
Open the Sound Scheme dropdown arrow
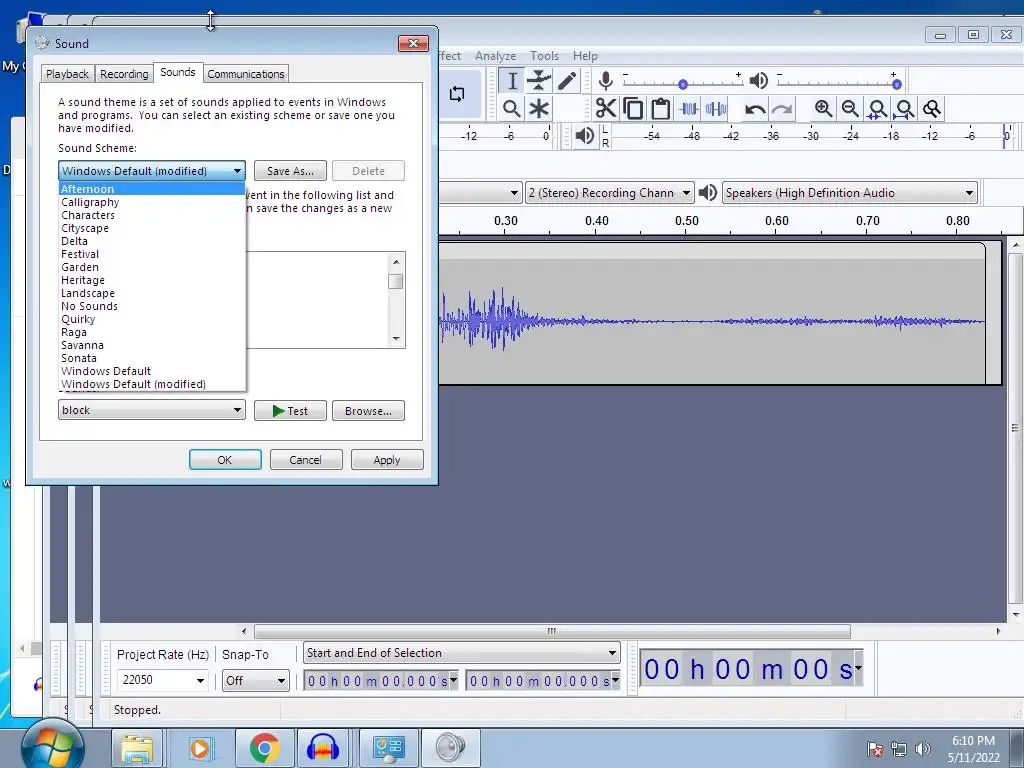pos(237,171)
